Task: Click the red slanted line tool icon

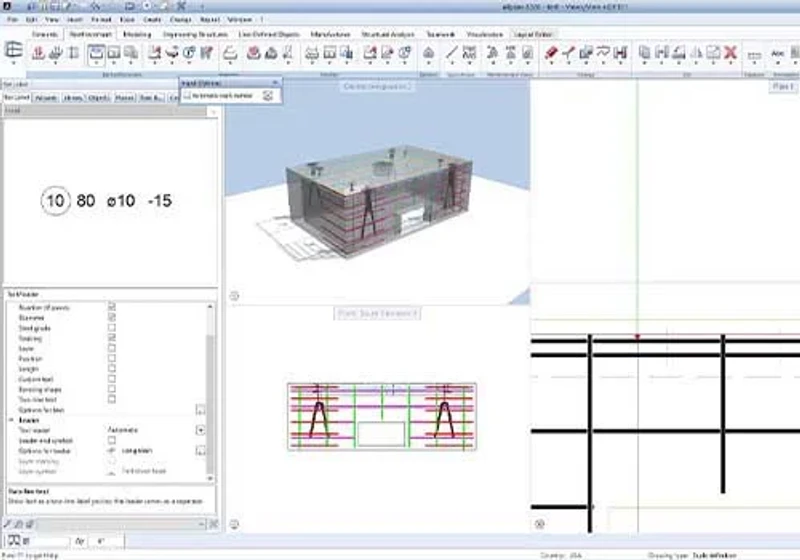Action: (568, 52)
